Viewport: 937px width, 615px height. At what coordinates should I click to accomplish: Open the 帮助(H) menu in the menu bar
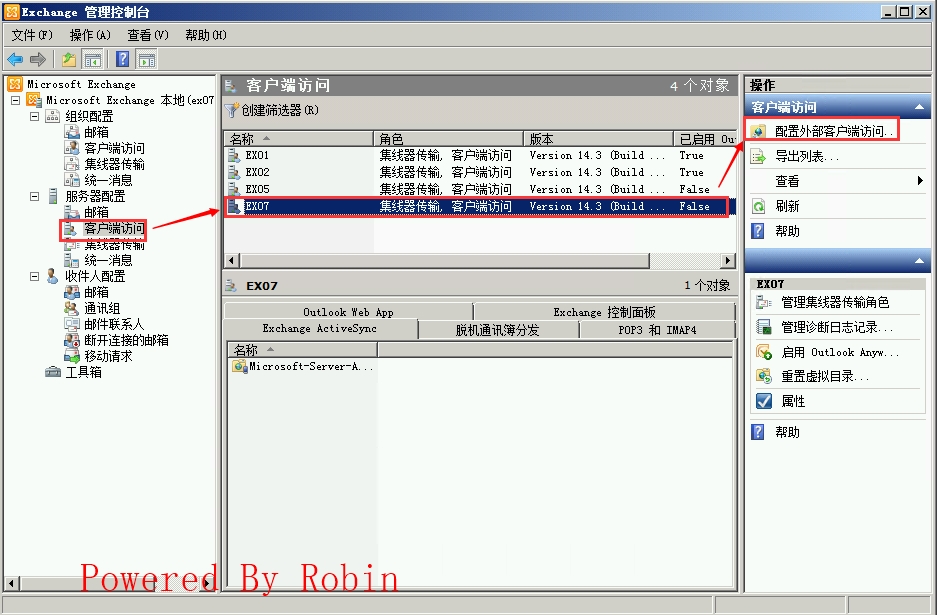206,35
